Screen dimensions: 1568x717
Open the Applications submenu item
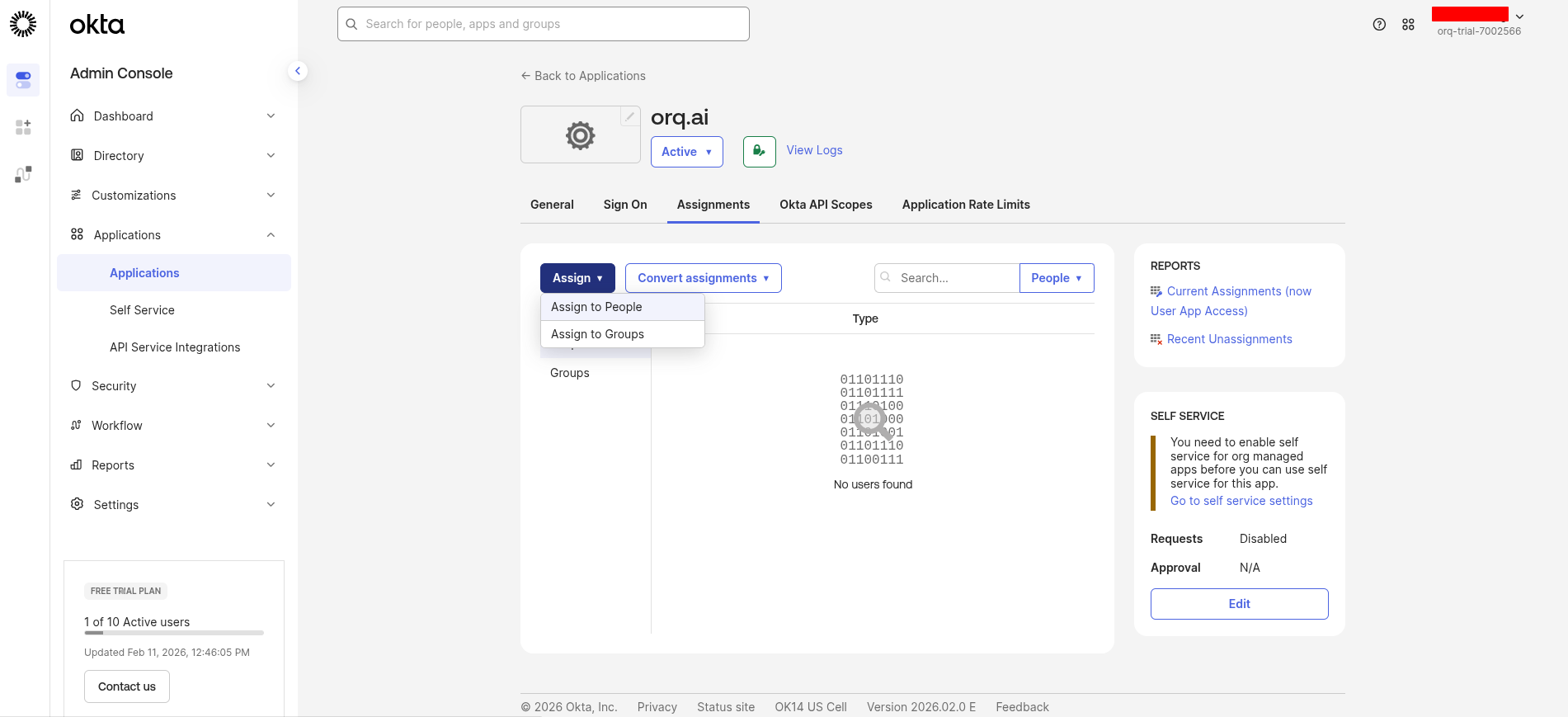point(174,273)
